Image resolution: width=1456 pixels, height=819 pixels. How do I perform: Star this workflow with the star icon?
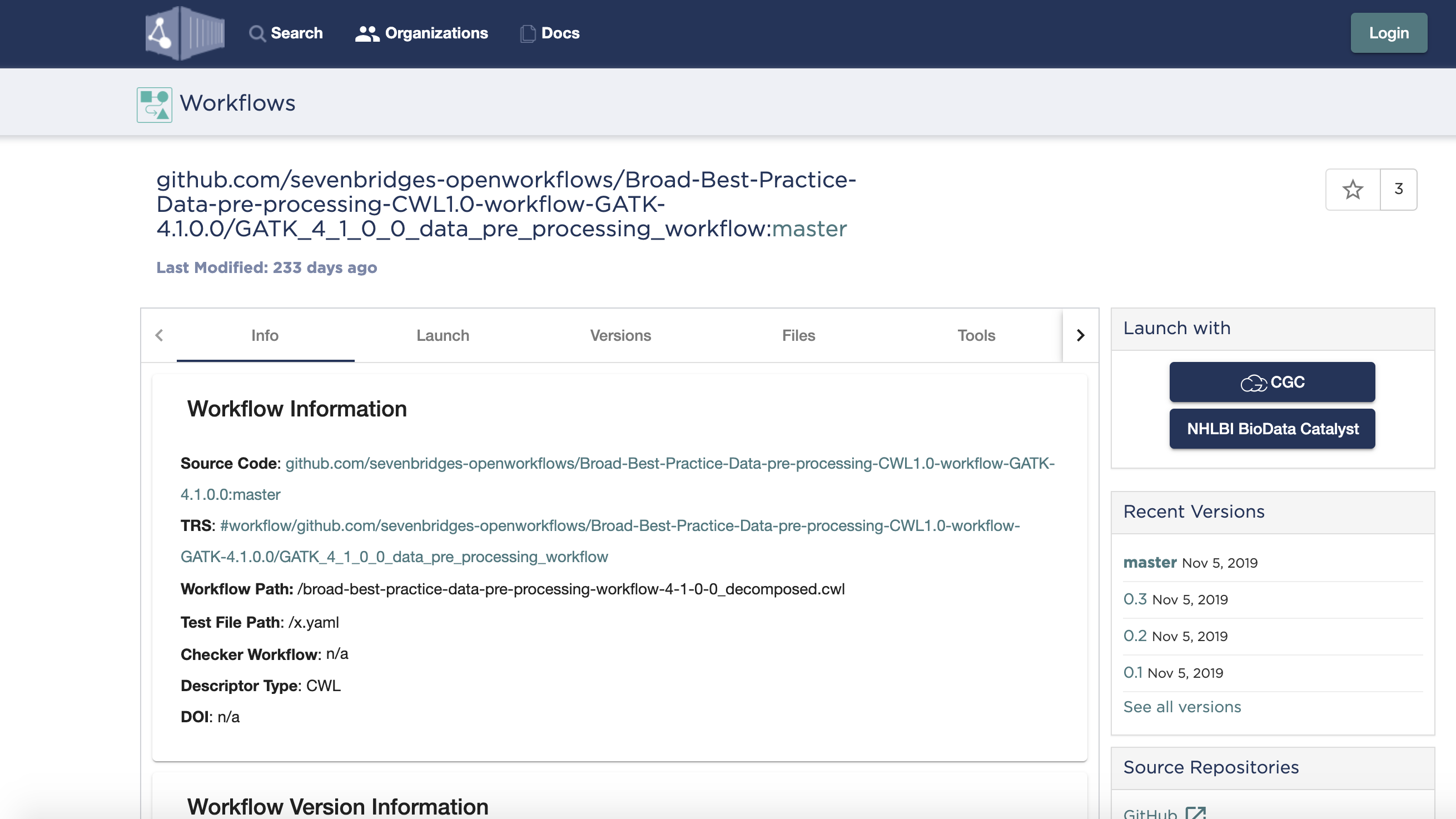point(1353,190)
